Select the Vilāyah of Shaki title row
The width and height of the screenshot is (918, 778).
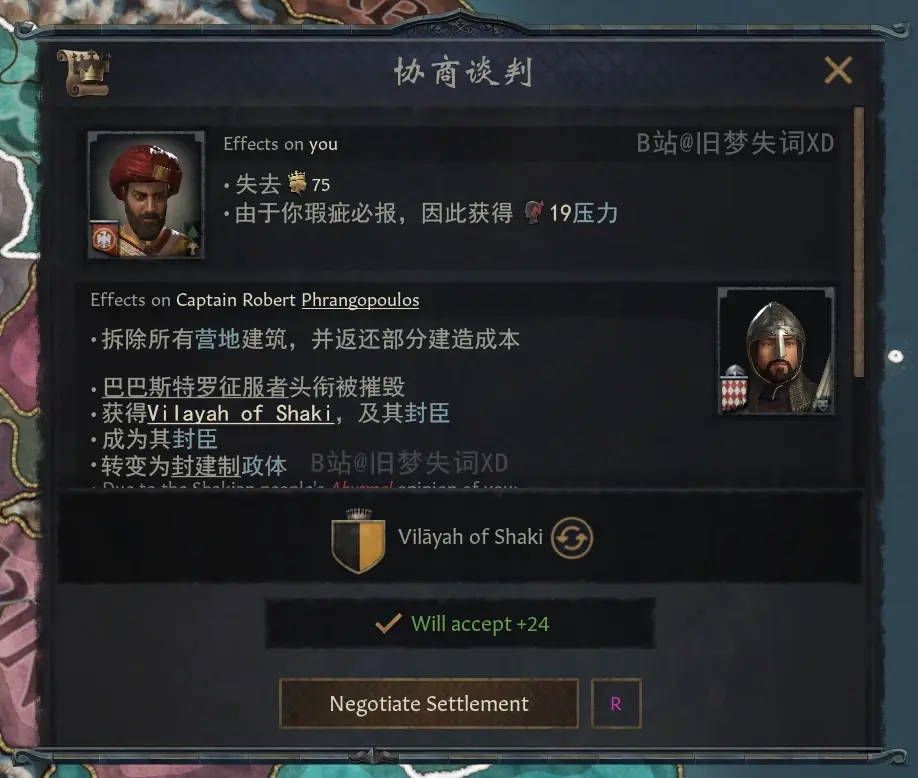460,537
